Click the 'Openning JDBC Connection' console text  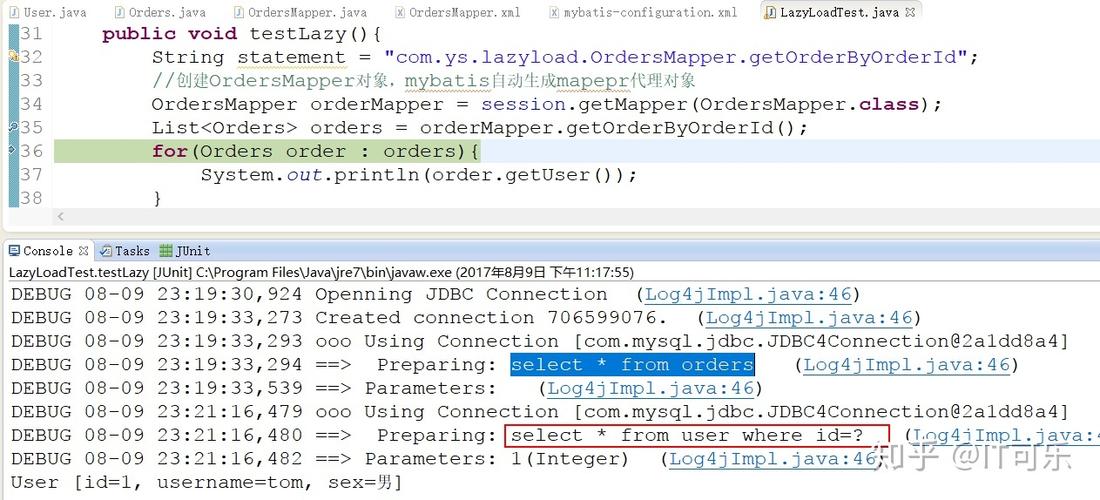(x=461, y=295)
